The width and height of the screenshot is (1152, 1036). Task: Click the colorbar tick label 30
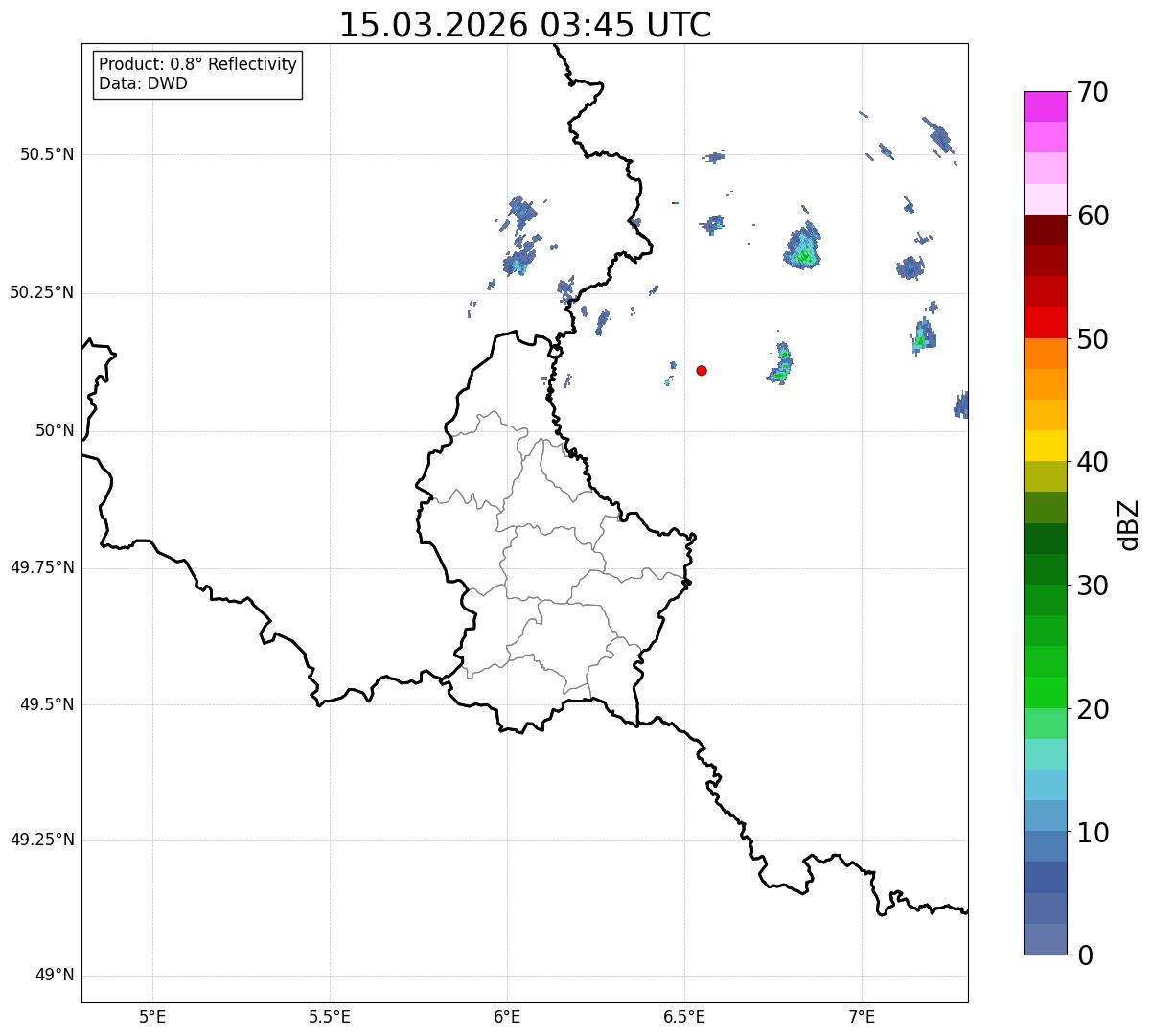(1093, 586)
